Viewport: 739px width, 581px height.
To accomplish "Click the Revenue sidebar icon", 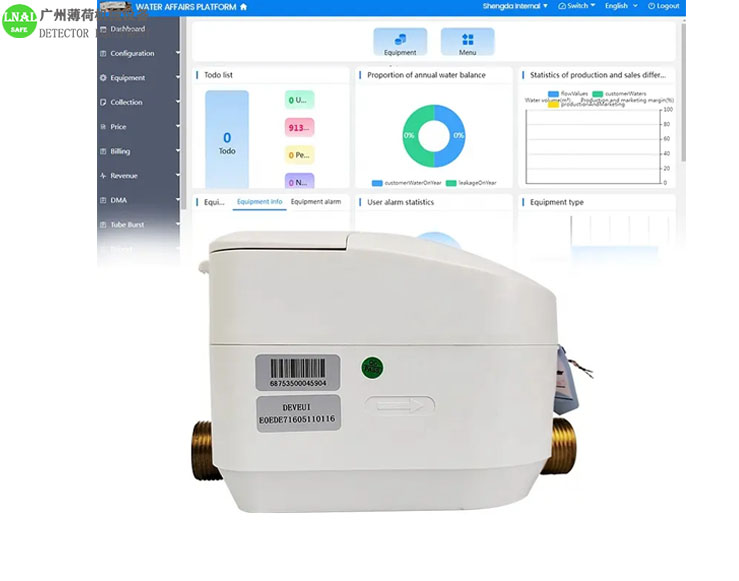I will click(x=103, y=176).
